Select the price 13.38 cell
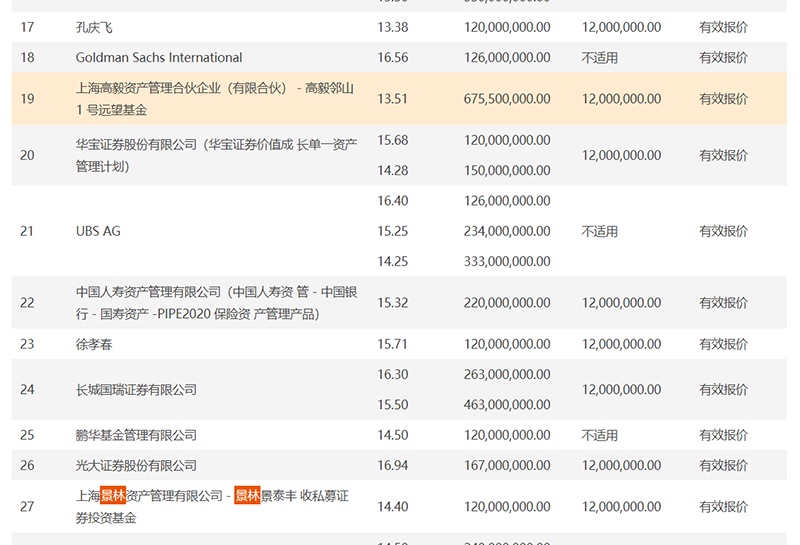This screenshot has width=800, height=545. 392,27
